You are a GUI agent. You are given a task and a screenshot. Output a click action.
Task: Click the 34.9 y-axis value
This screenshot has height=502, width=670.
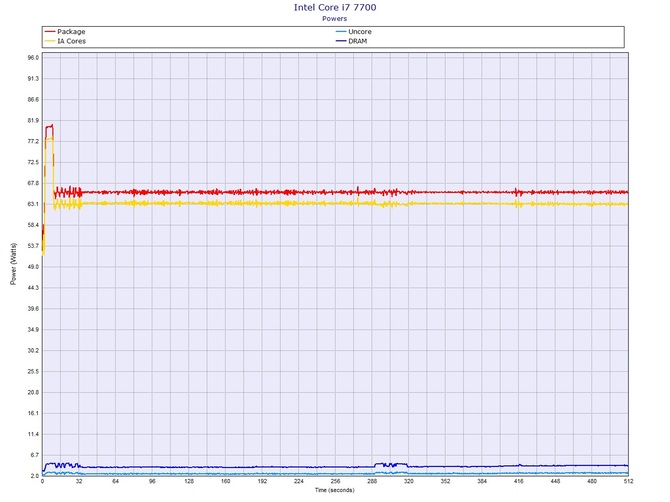tap(33, 330)
